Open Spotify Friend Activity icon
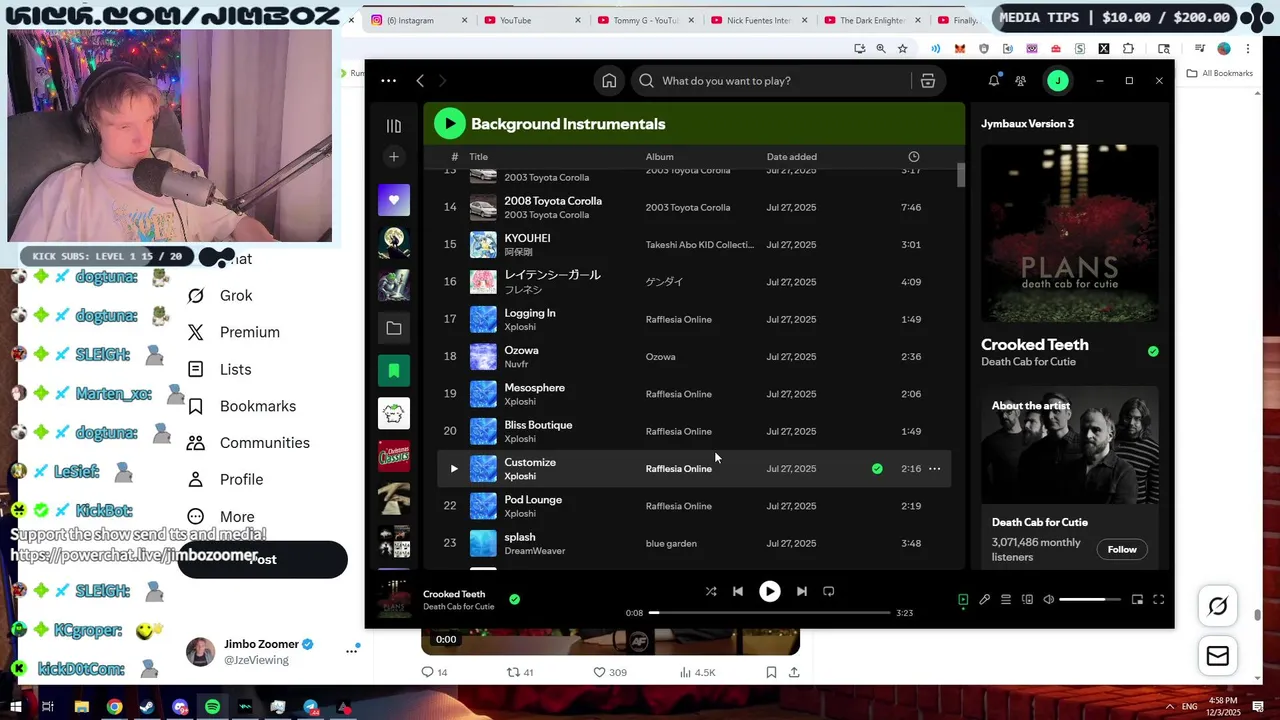The width and height of the screenshot is (1280, 720). [1021, 81]
